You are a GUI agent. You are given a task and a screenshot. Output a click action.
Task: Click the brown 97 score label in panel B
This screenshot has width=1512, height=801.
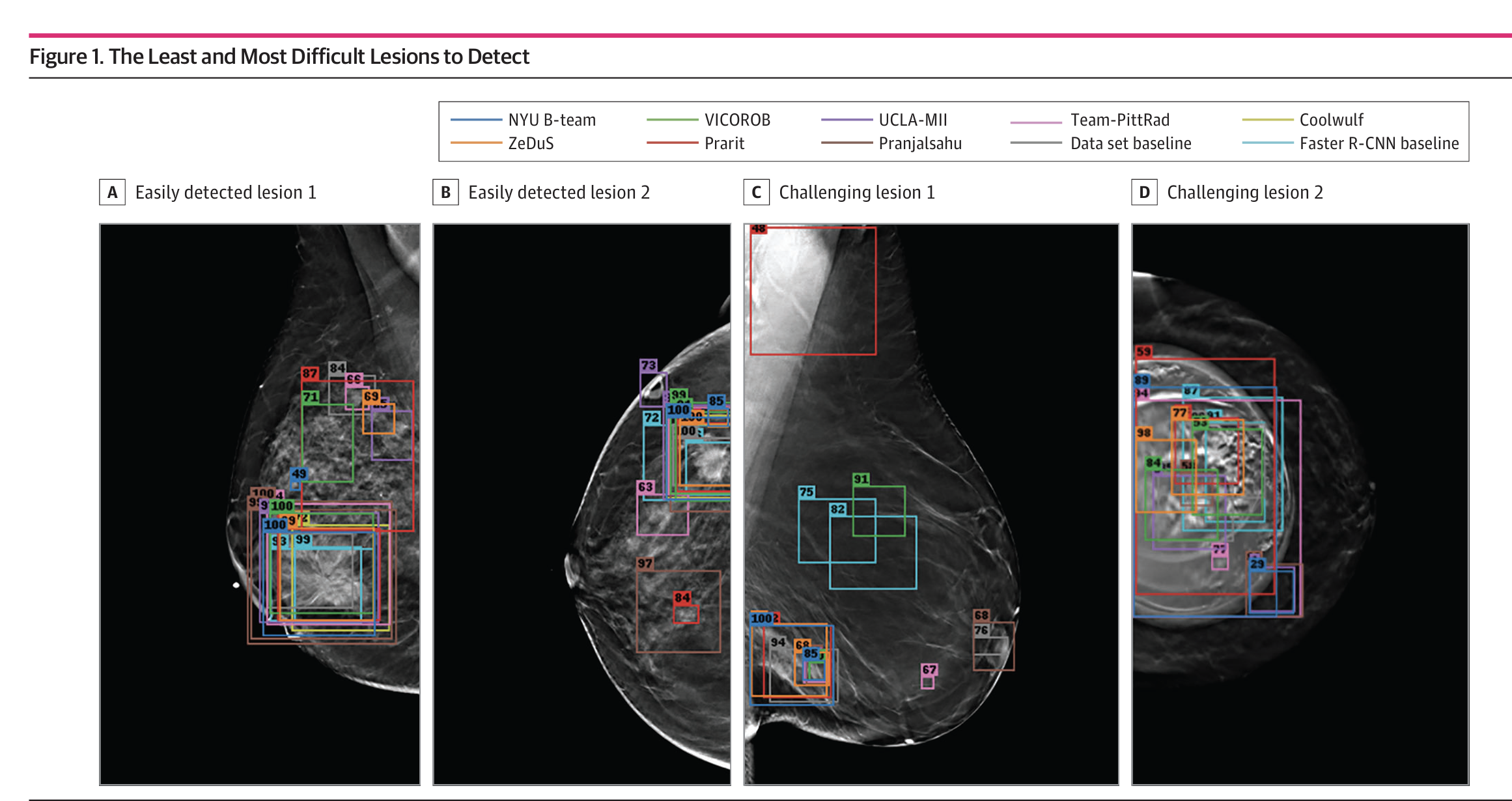(645, 564)
